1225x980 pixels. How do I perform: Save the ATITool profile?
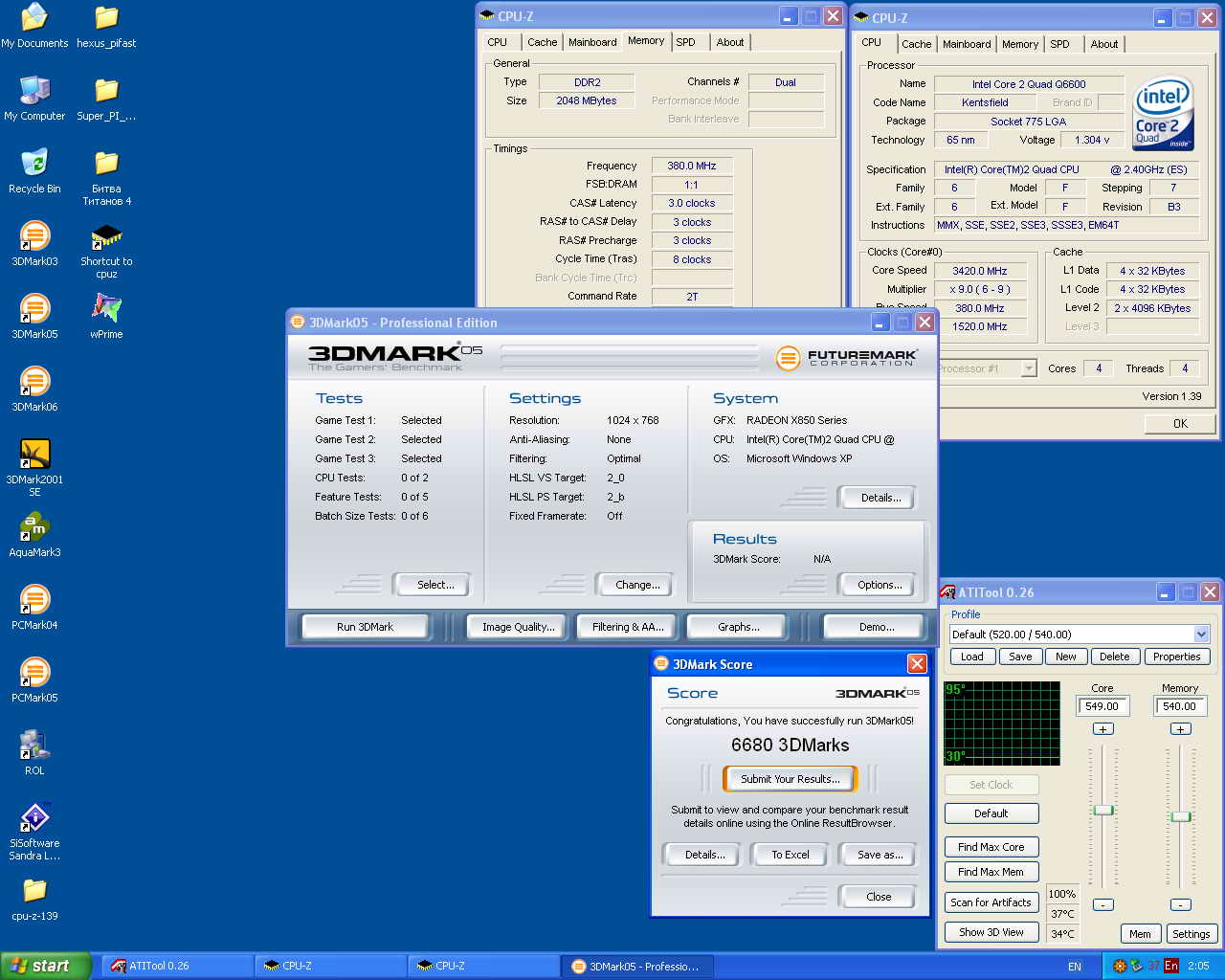pos(1020,657)
